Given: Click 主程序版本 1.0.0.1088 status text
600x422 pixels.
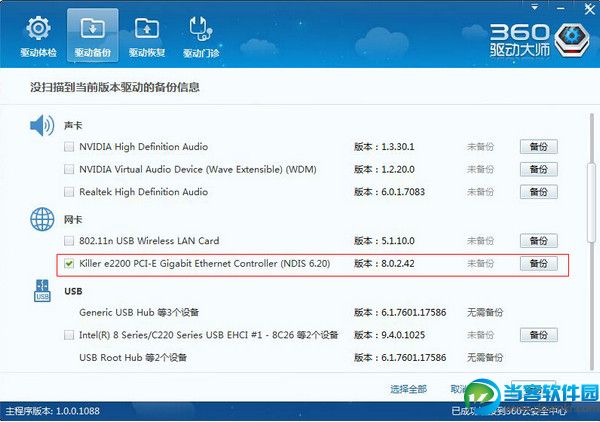Looking at the screenshot, I should [53, 411].
